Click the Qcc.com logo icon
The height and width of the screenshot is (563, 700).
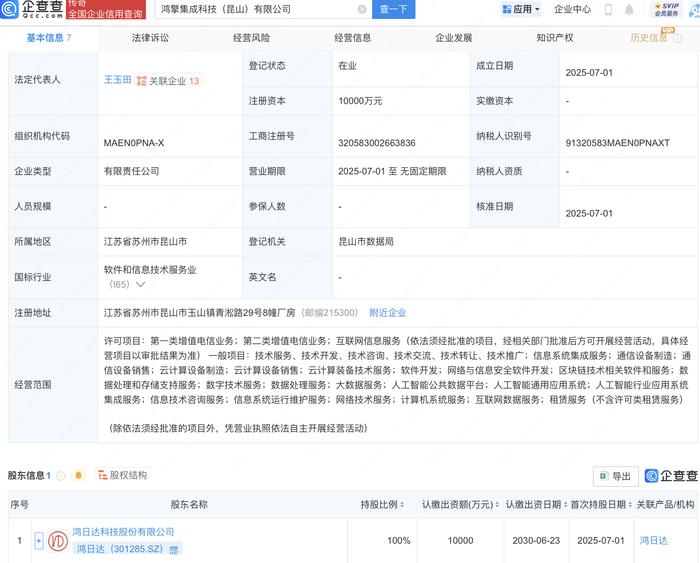(x=9, y=9)
